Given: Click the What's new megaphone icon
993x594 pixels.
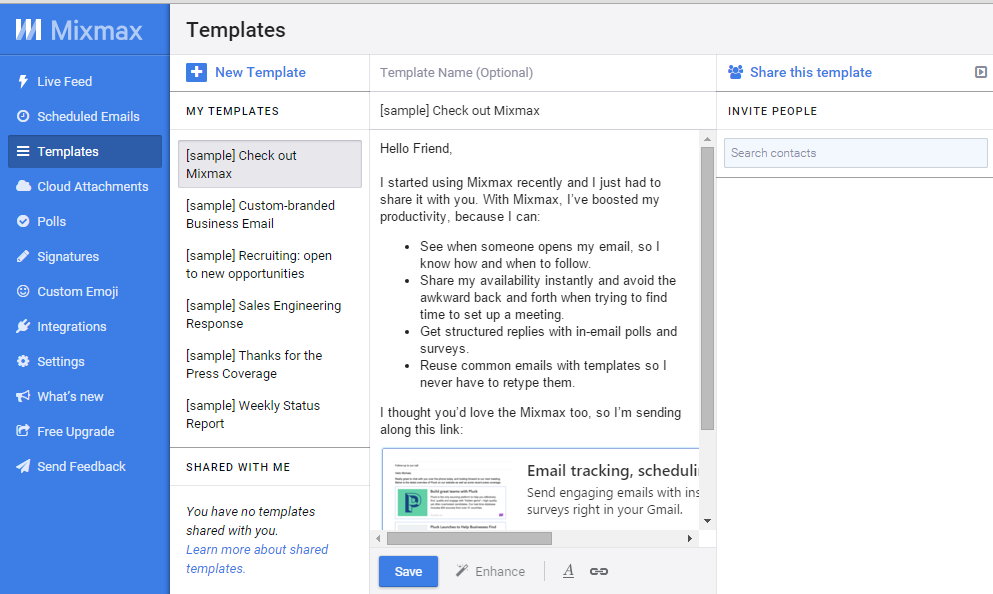Looking at the screenshot, I should click(x=23, y=396).
